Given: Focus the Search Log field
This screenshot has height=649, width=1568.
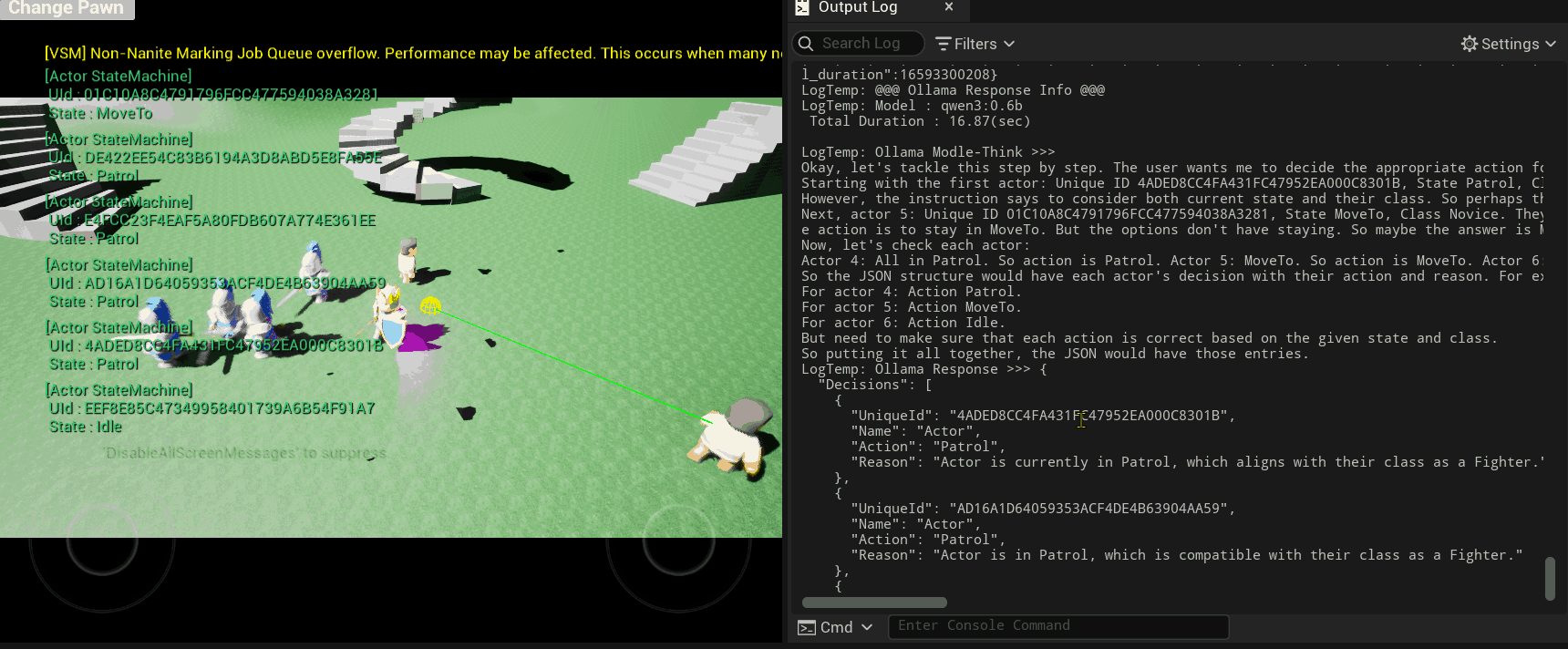Looking at the screenshot, I should pyautogui.click(x=868, y=44).
